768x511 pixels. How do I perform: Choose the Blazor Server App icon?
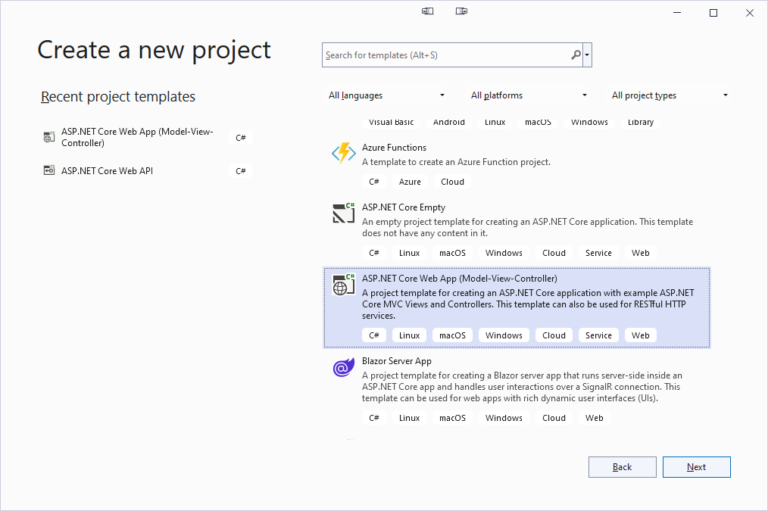point(343,367)
